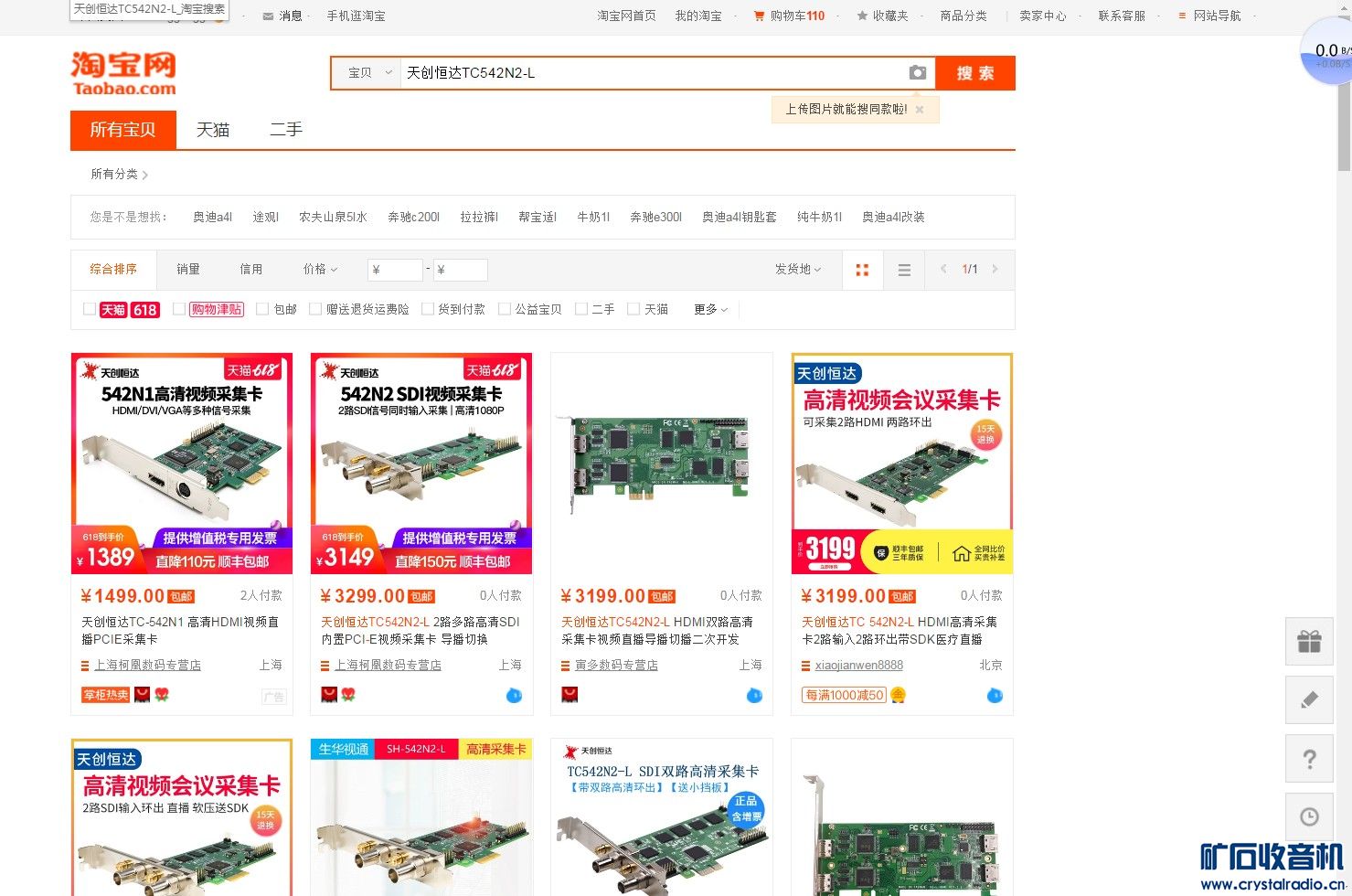Select the 所有宝贝 tab

[122, 130]
